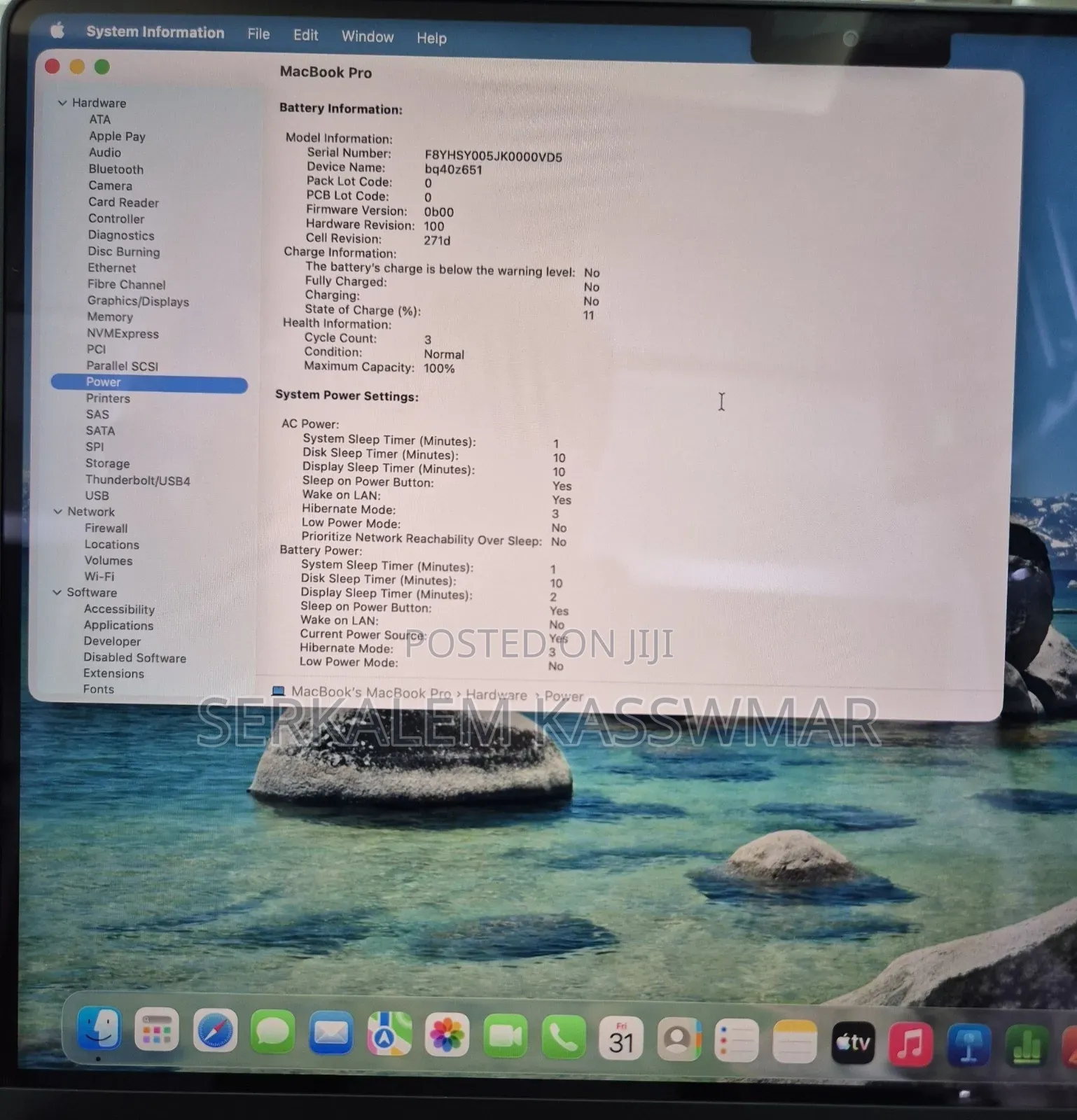Click the MacBook icon in path bar

[x=278, y=691]
